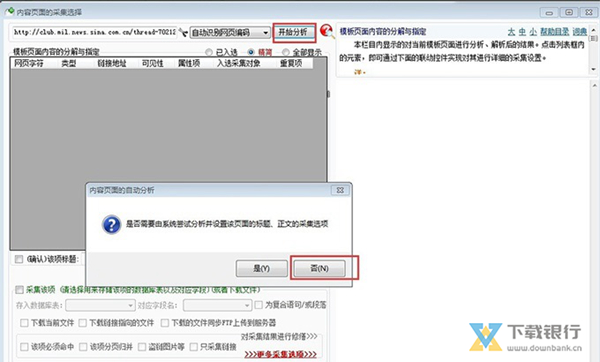Set help text size to 小
Viewport: 600px width, 362px height.
click(533, 32)
